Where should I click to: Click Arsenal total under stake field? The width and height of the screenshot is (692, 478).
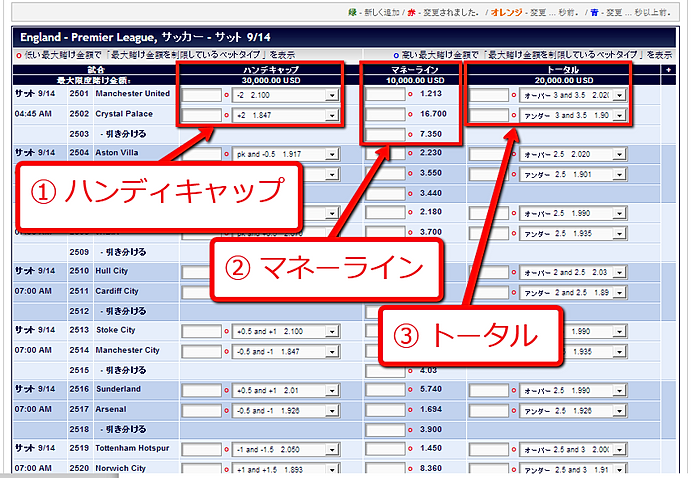[x=489, y=411]
